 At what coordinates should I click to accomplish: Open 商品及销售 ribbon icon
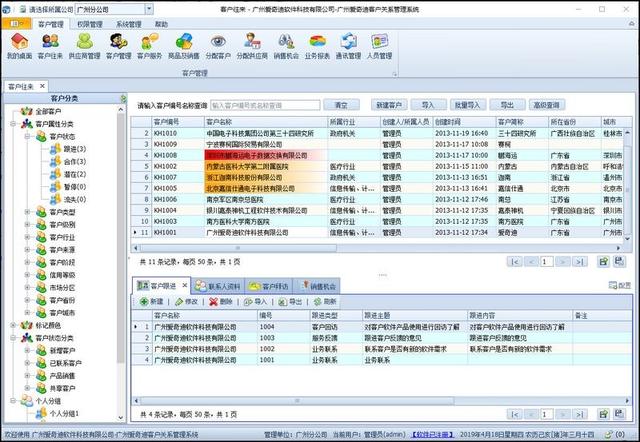pyautogui.click(x=184, y=46)
